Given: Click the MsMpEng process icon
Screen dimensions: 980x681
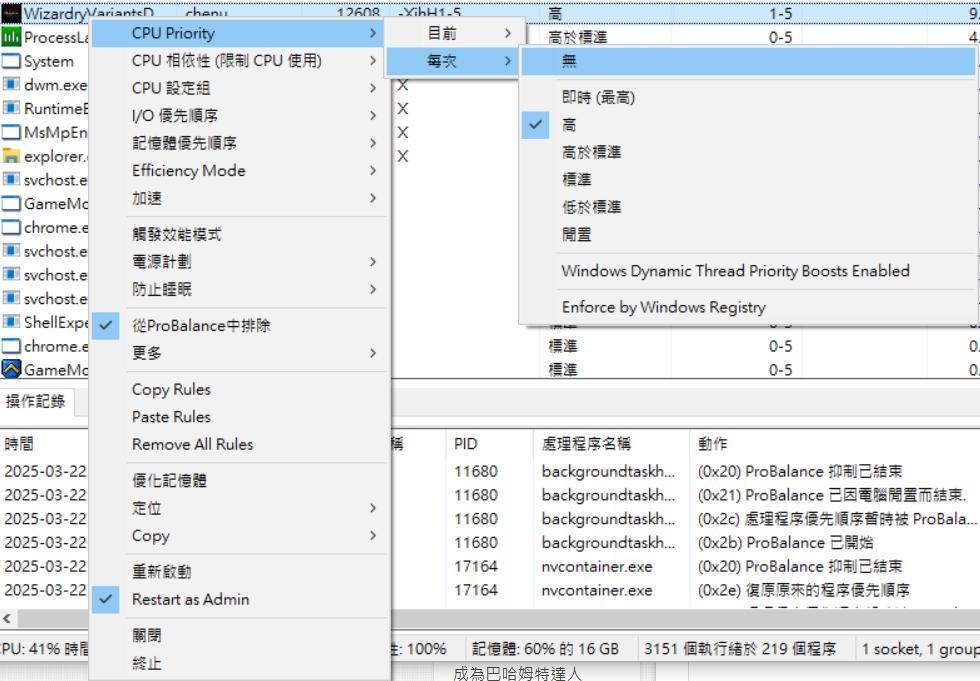Looking at the screenshot, I should coord(11,132).
